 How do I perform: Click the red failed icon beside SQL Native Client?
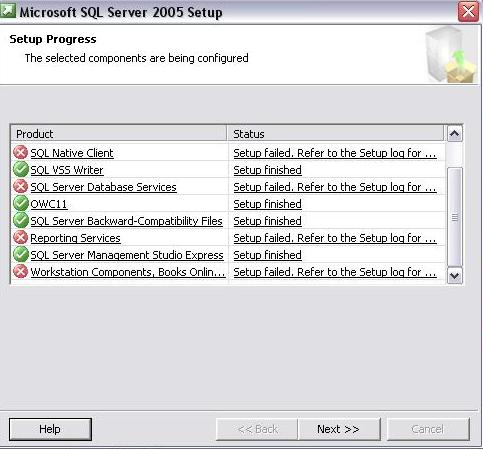pos(20,153)
